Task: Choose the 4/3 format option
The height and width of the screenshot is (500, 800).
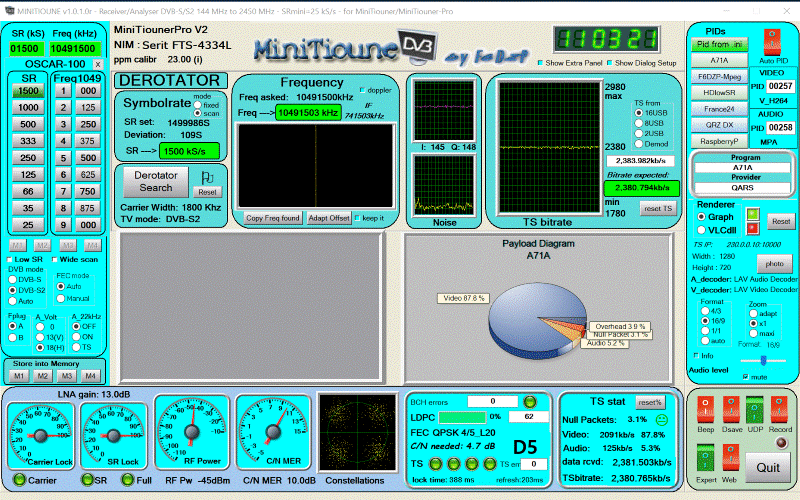Action: 705,311
